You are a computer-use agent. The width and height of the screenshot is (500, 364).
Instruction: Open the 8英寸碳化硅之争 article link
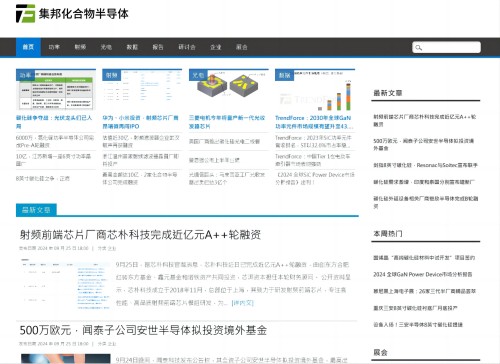(x=43, y=178)
